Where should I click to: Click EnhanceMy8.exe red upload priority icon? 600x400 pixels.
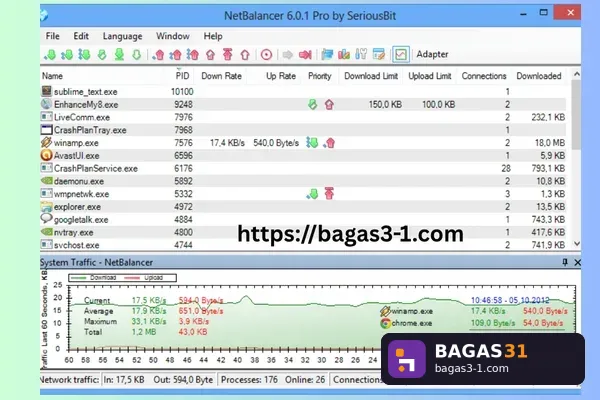tap(329, 104)
